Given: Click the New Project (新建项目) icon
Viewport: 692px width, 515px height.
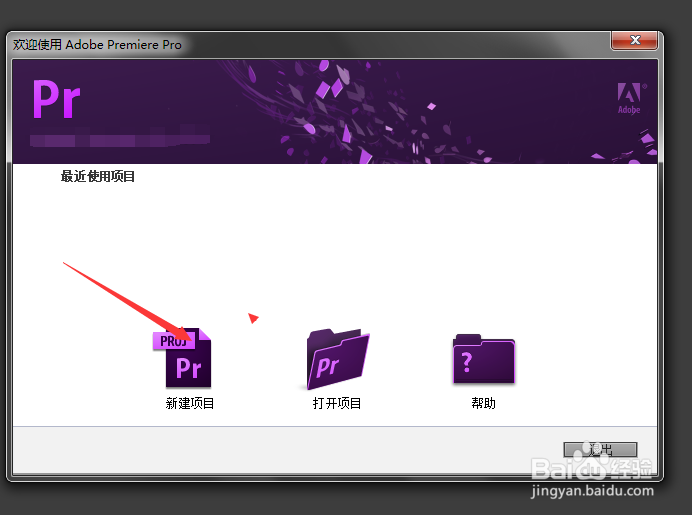Looking at the screenshot, I should (183, 358).
